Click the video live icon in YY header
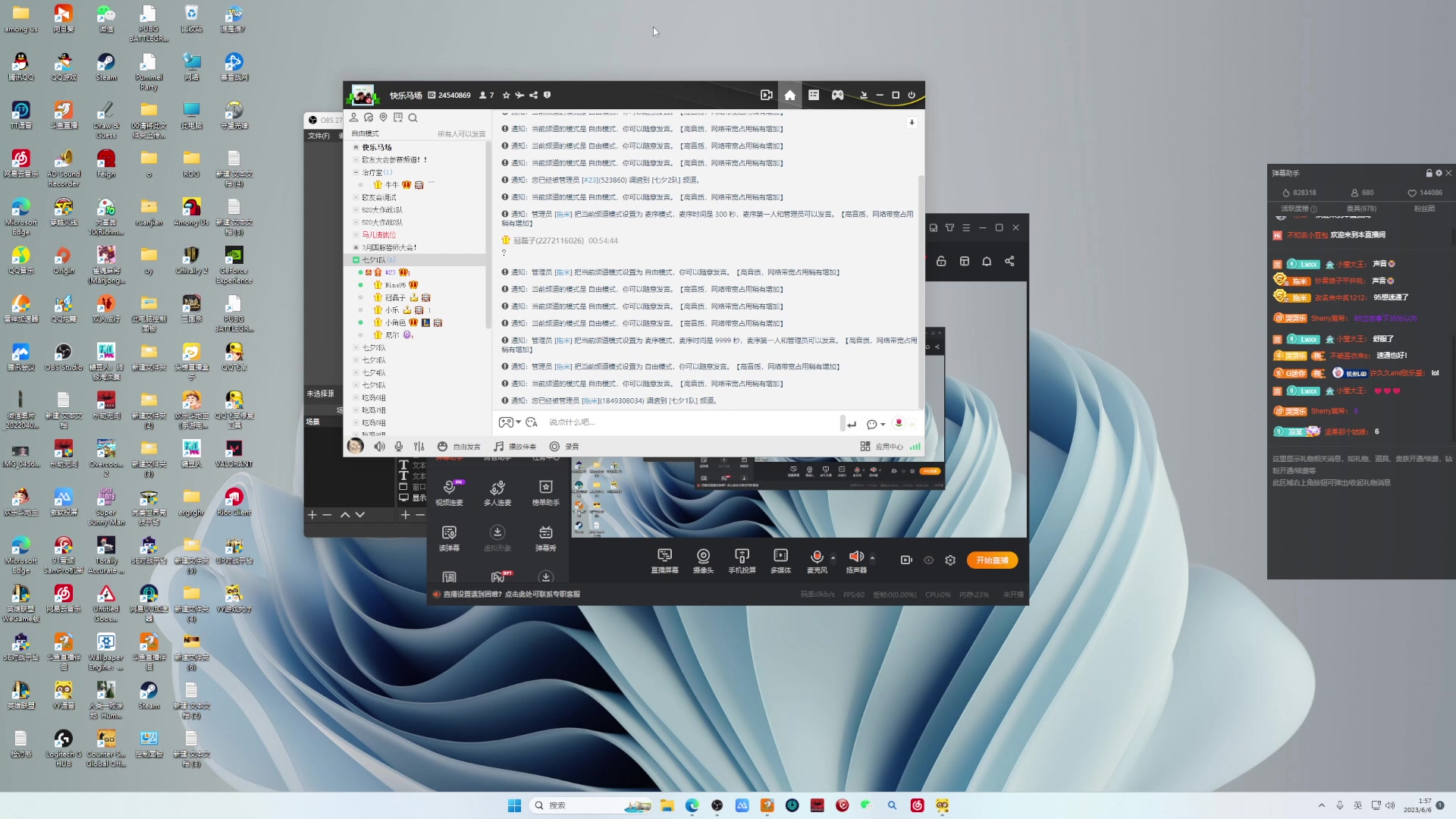Screen dimensions: 1456x819 coord(766,95)
